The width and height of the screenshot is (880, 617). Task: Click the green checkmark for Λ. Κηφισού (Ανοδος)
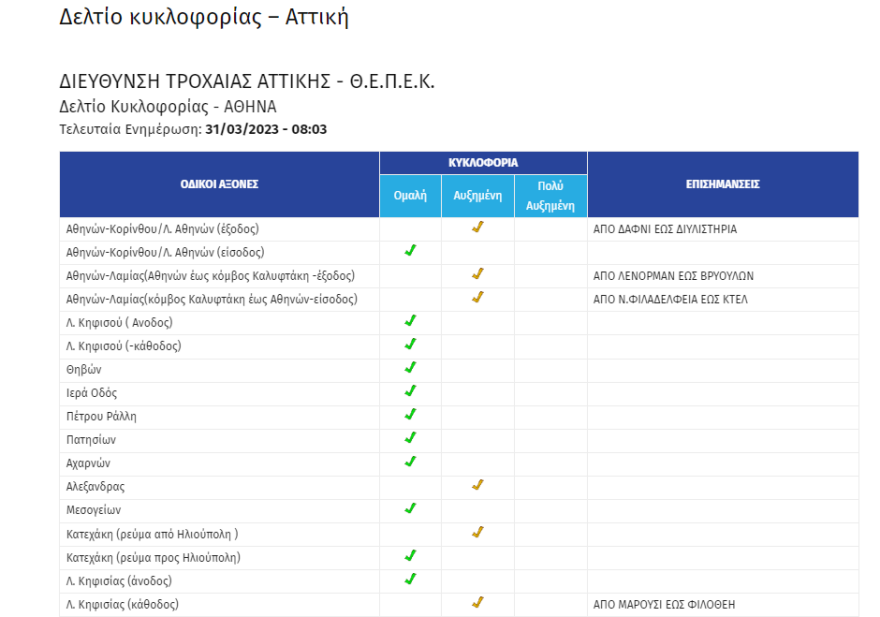coord(410,321)
